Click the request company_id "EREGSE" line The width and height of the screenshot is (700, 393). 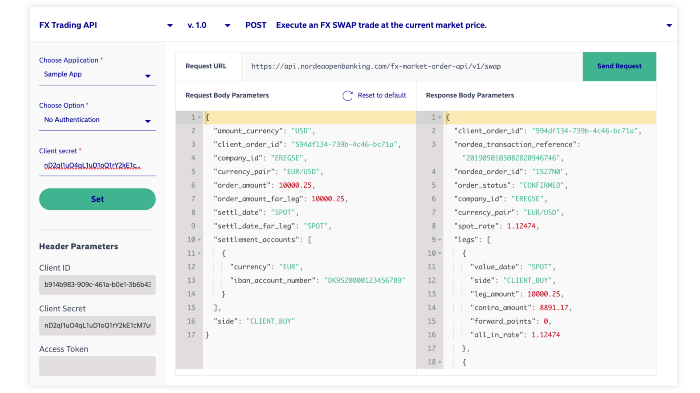click(260, 158)
